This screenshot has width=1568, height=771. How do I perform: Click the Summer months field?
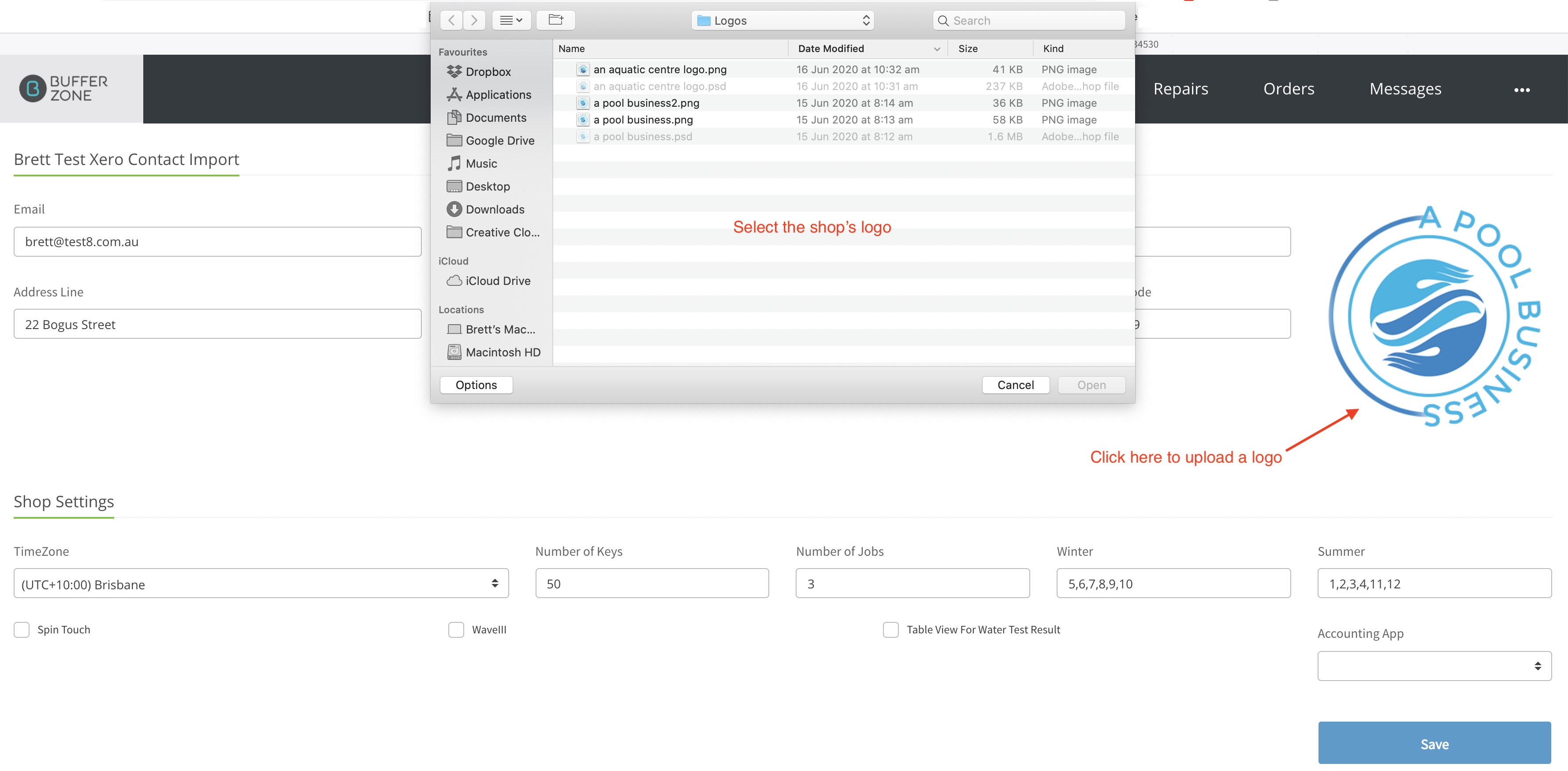[1434, 584]
